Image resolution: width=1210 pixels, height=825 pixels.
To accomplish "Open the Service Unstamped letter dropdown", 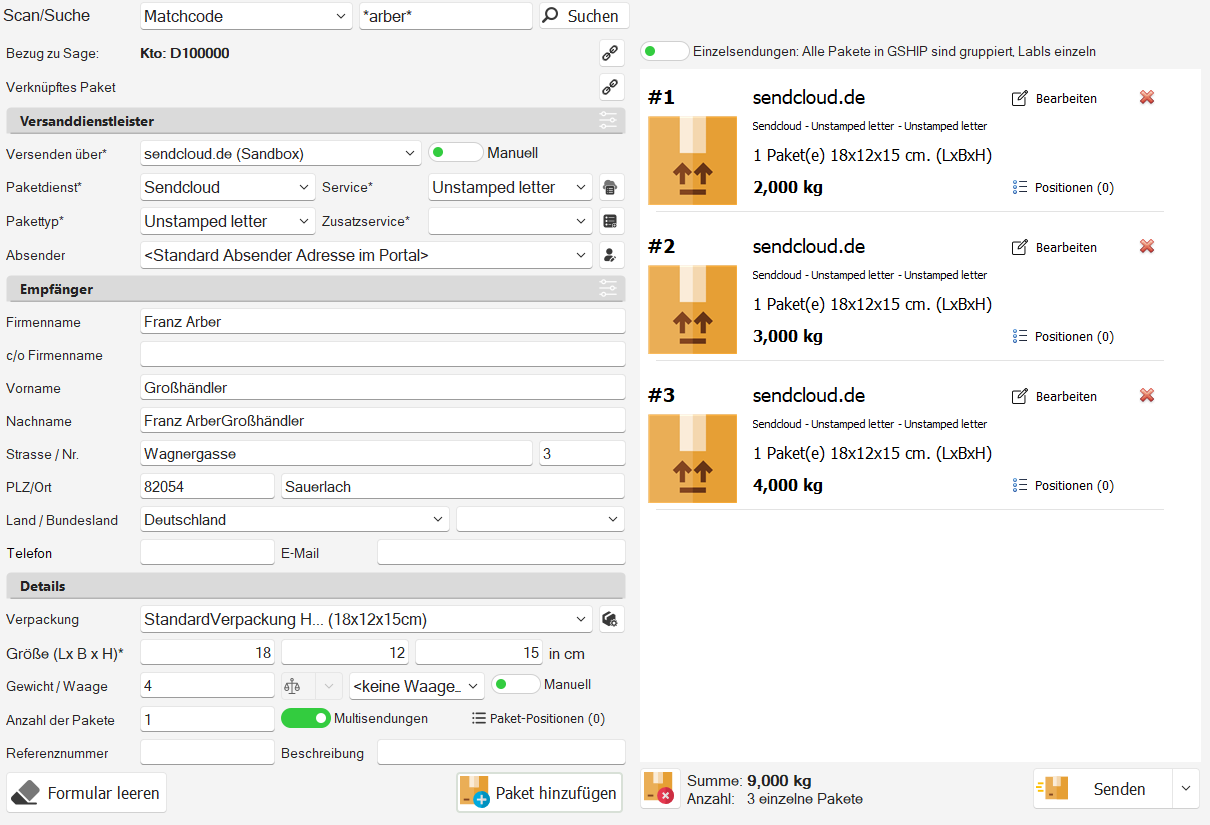I will (x=511, y=187).
